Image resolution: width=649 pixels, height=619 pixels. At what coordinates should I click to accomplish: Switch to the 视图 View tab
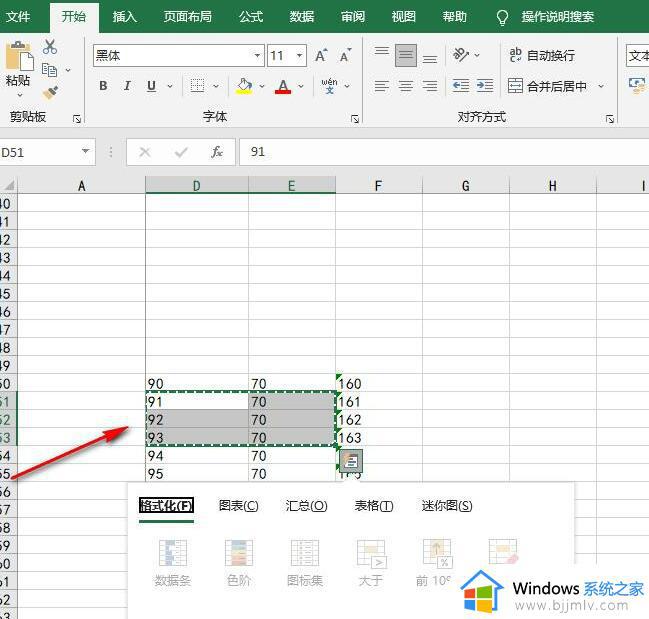tap(404, 17)
